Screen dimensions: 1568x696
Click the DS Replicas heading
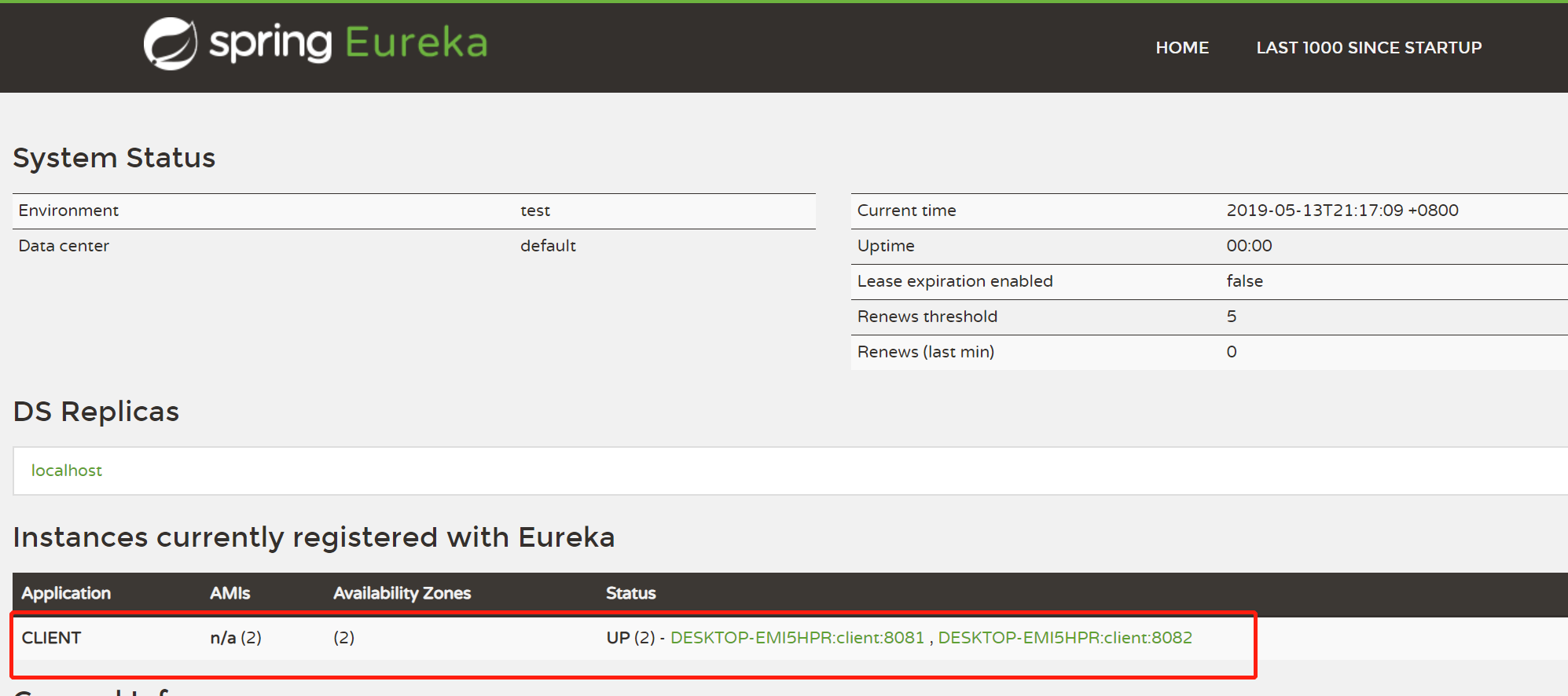(x=96, y=412)
